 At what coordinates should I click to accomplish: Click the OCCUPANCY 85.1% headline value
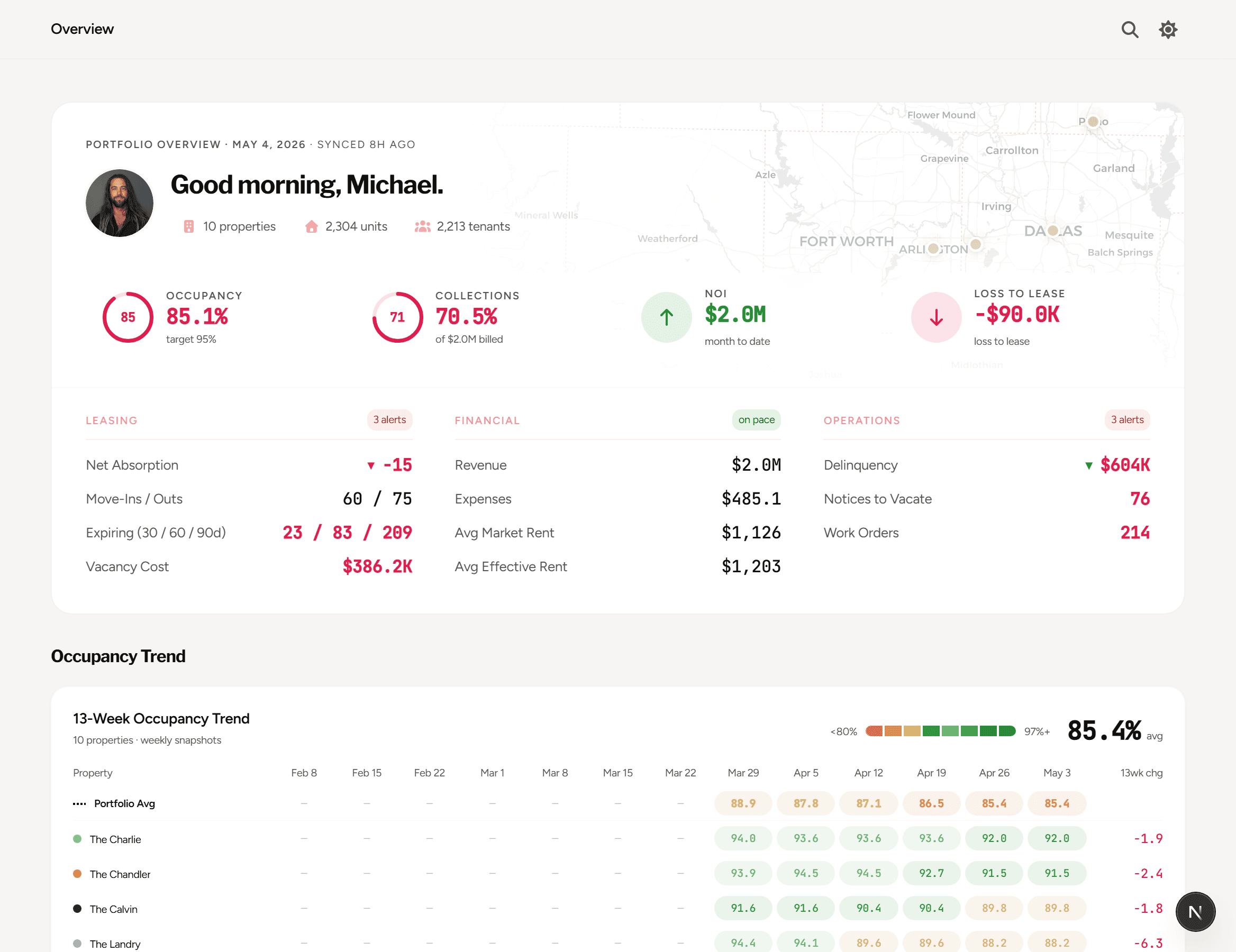click(x=197, y=317)
